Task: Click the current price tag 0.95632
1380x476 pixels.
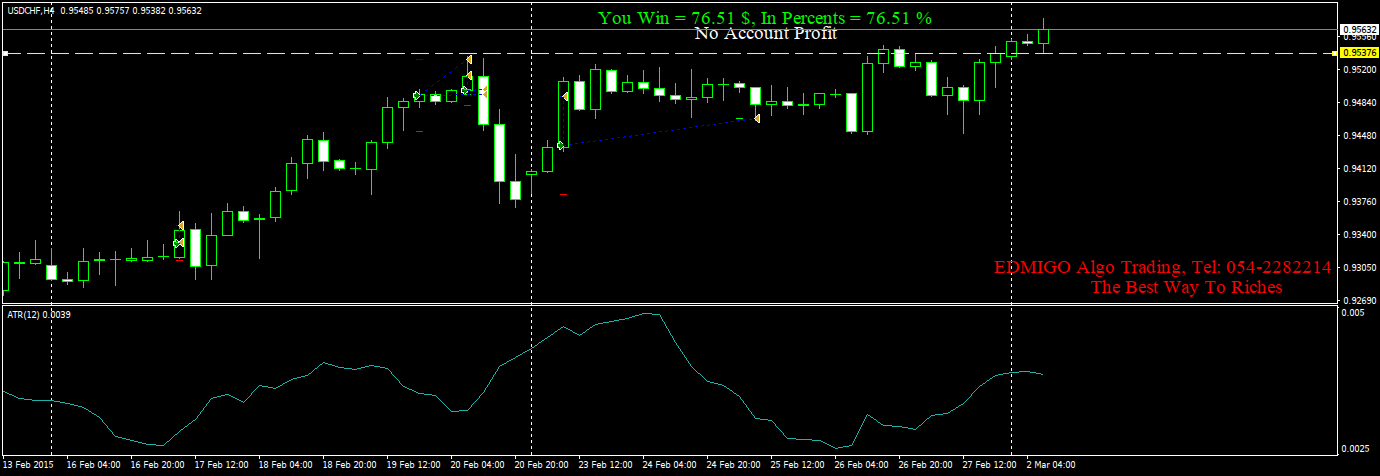Action: coord(1358,30)
